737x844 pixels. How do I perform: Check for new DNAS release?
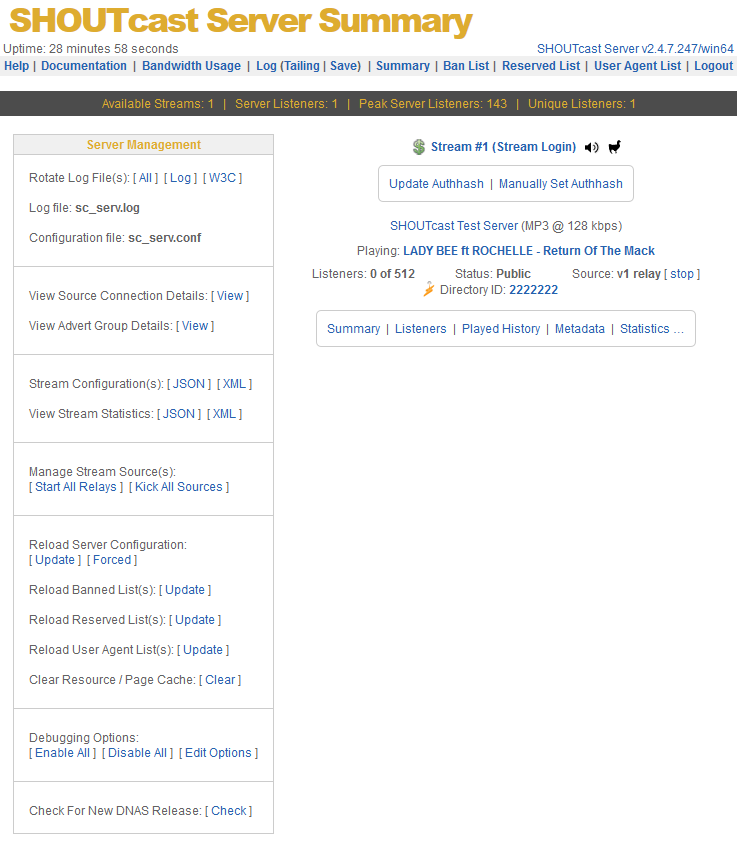point(229,811)
